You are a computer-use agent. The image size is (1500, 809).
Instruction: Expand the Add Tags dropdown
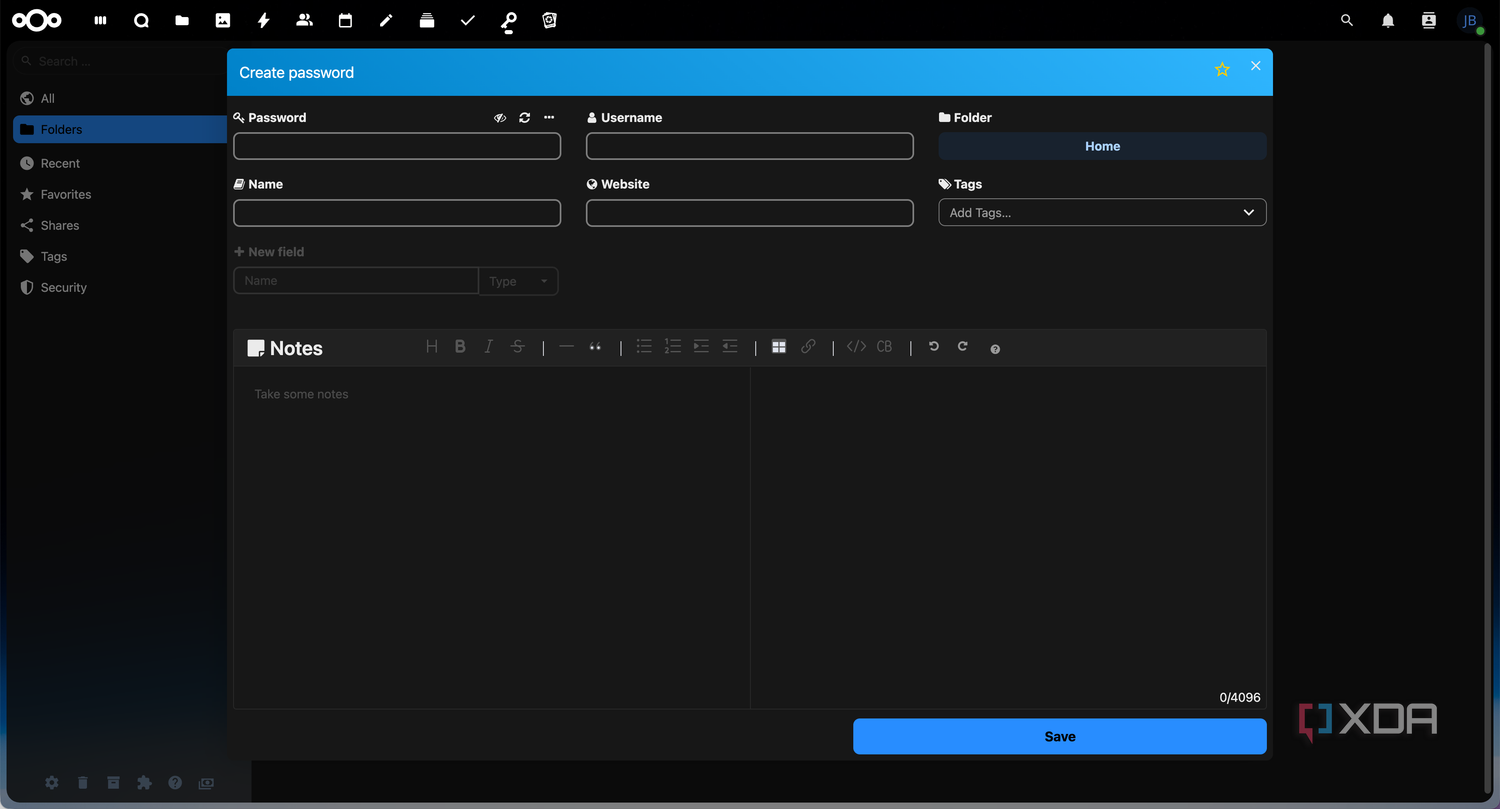click(1102, 213)
